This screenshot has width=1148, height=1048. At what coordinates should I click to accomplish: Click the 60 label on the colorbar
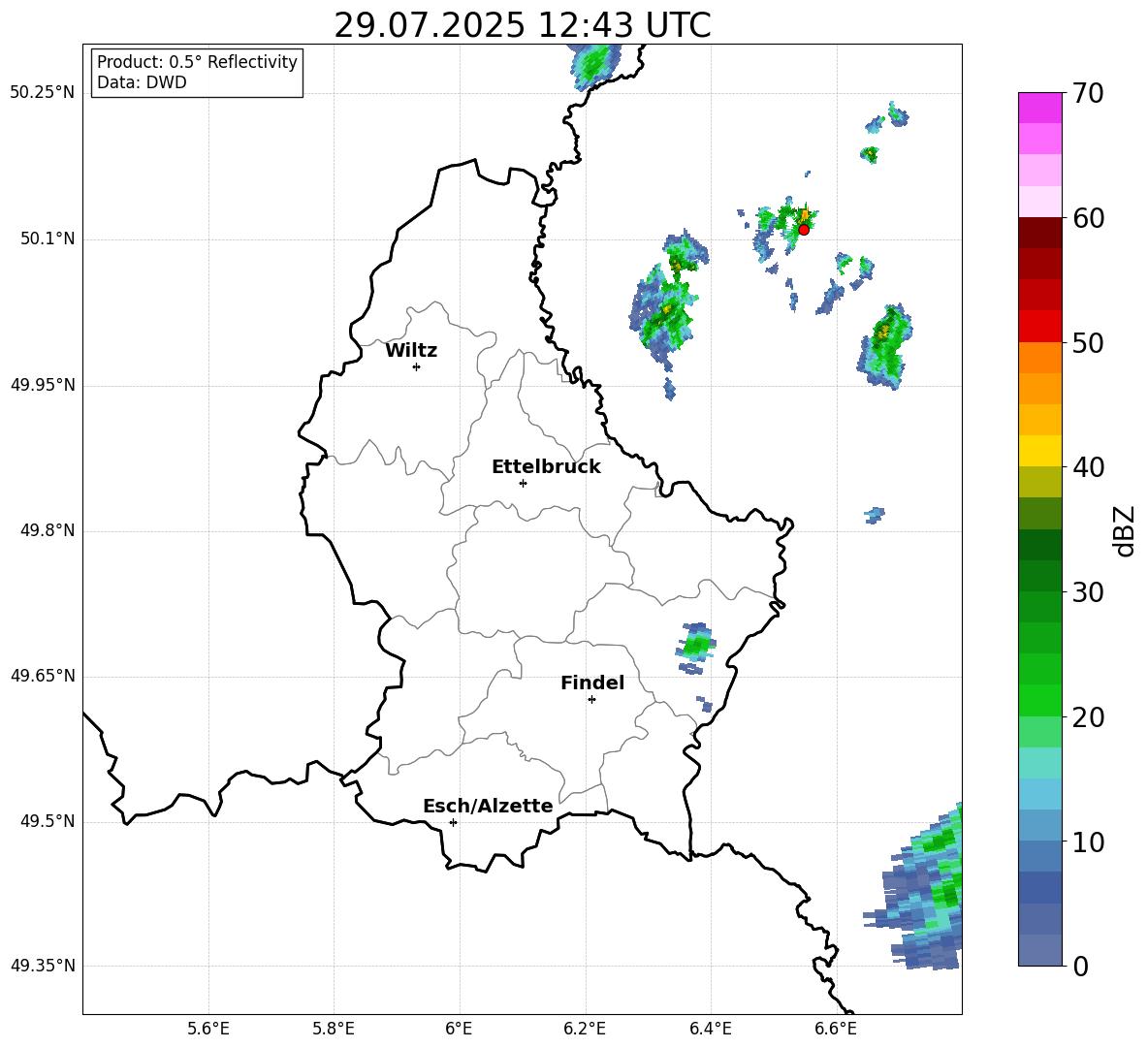pos(1088,218)
